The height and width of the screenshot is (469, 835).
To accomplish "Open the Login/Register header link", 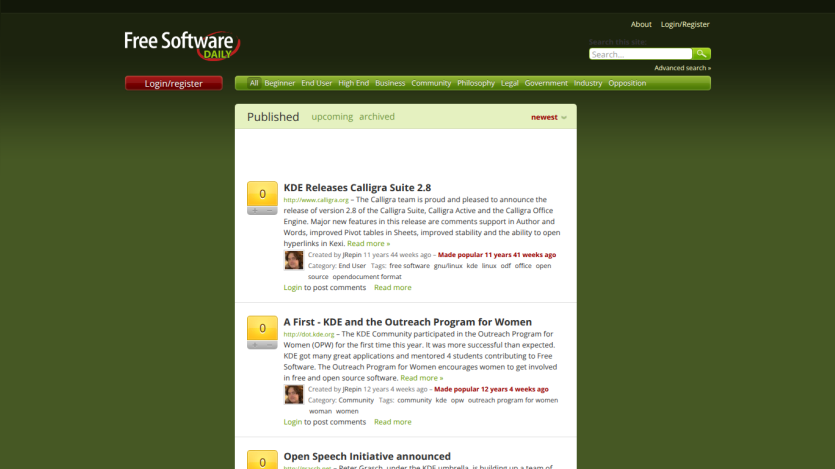I will coord(685,24).
